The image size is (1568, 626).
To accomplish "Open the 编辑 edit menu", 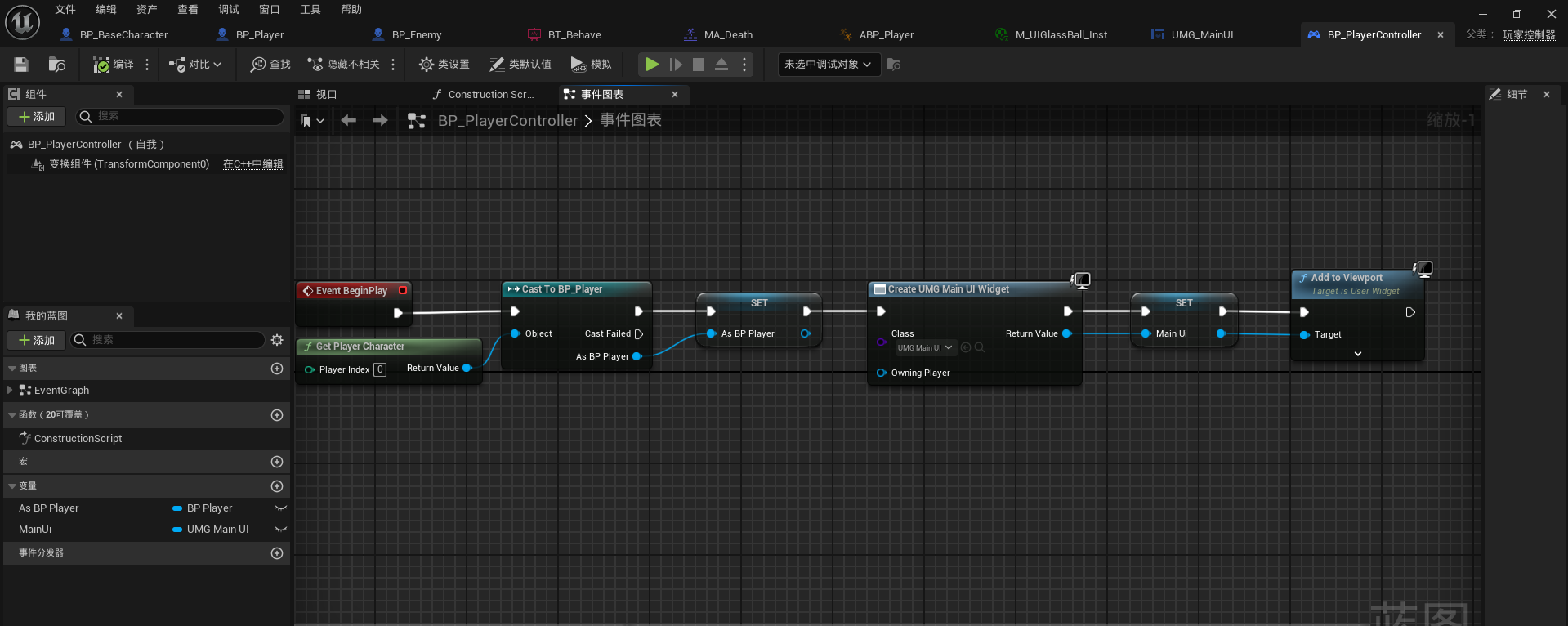I will 106,10.
